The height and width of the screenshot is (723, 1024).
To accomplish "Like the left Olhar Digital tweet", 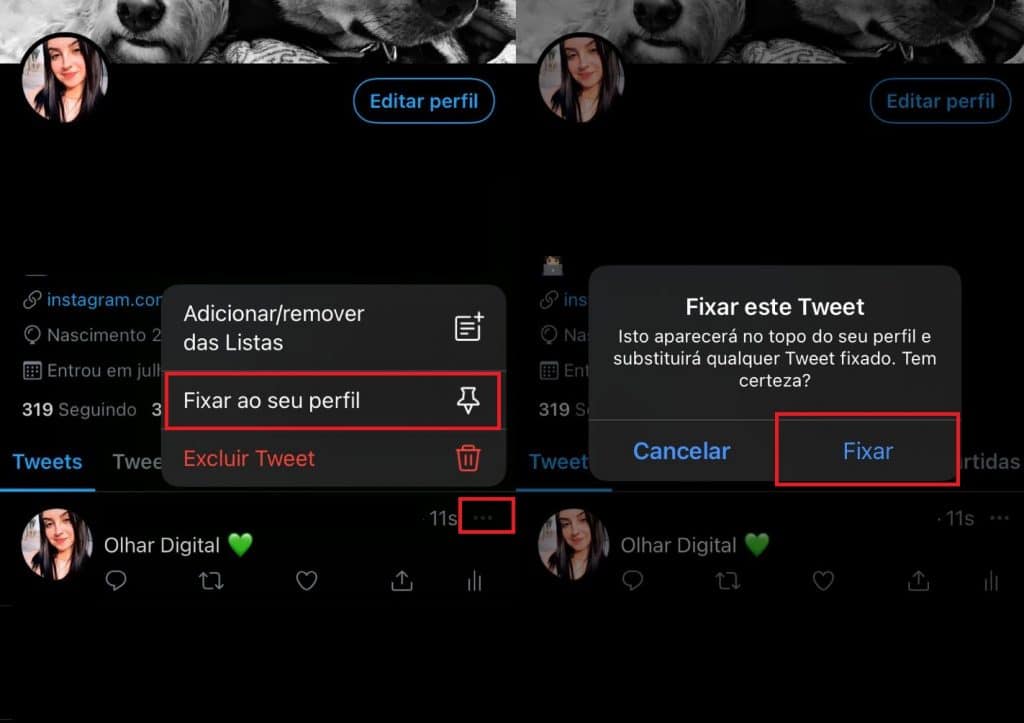I will (306, 581).
